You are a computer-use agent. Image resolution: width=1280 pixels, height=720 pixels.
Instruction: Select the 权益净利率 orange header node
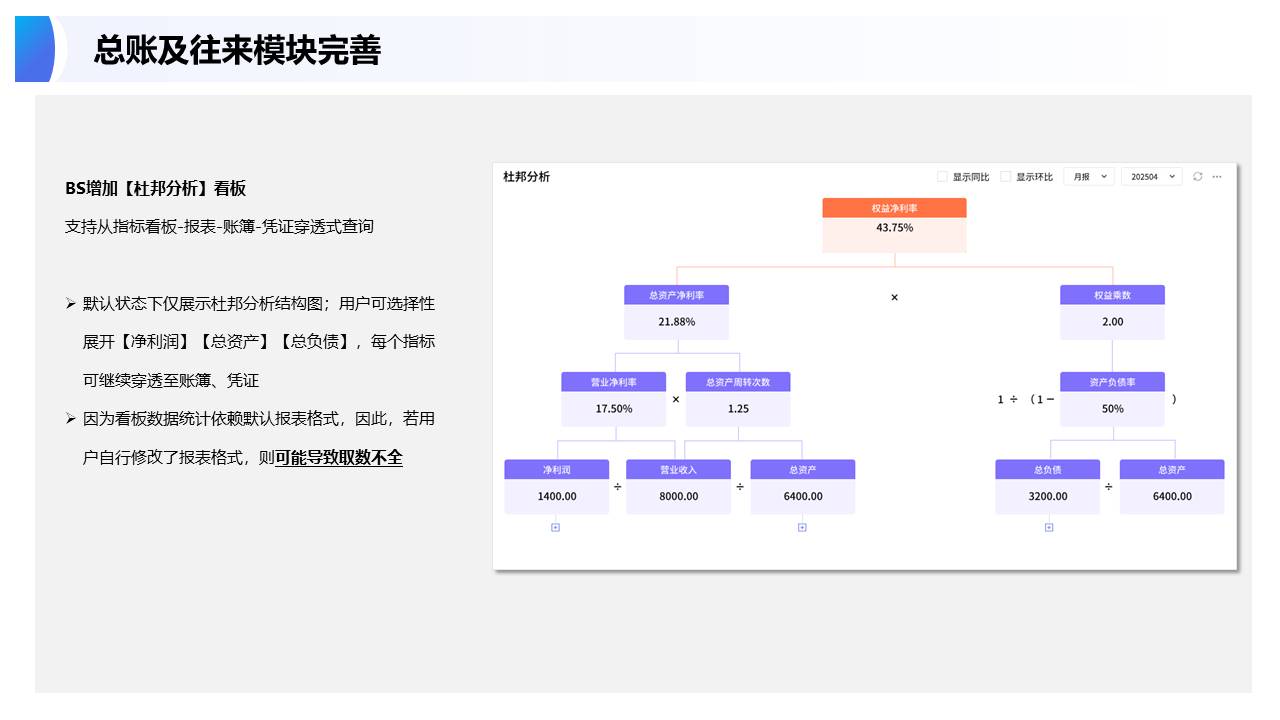click(x=894, y=208)
